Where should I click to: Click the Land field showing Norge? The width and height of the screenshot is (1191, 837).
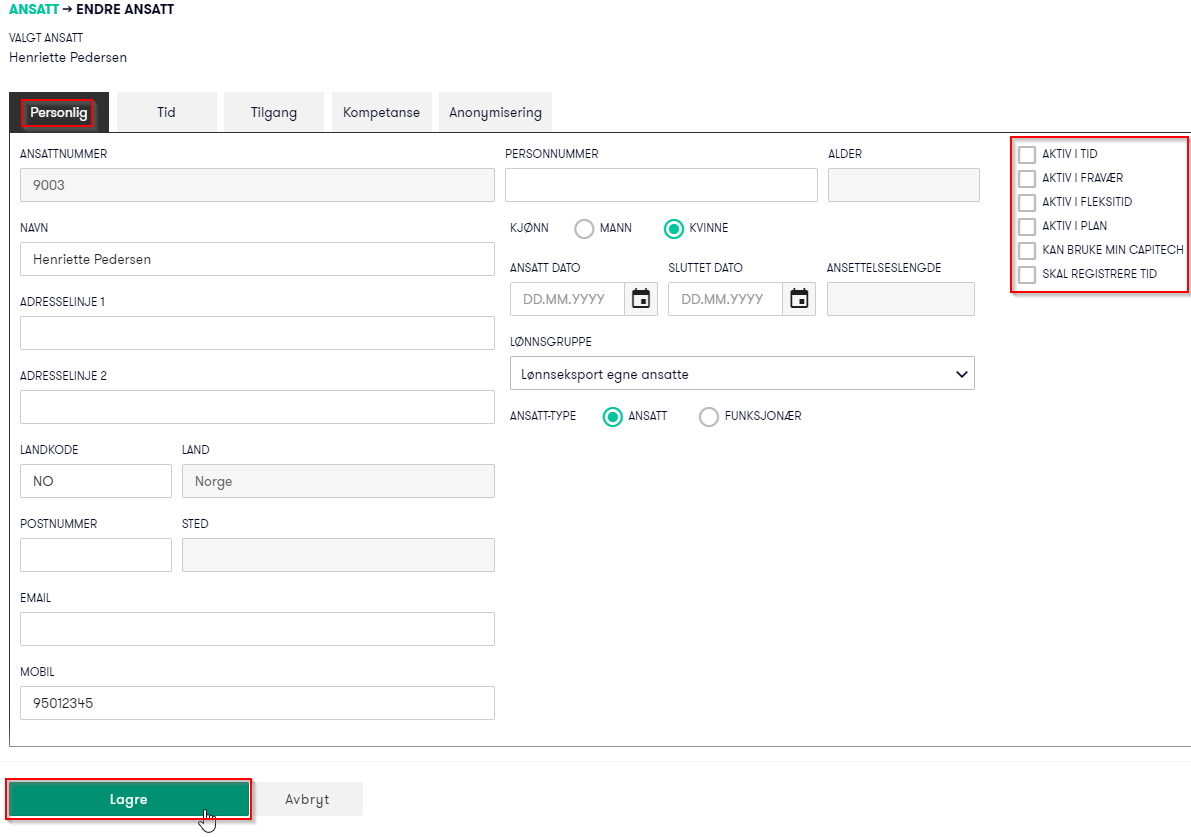(x=338, y=481)
